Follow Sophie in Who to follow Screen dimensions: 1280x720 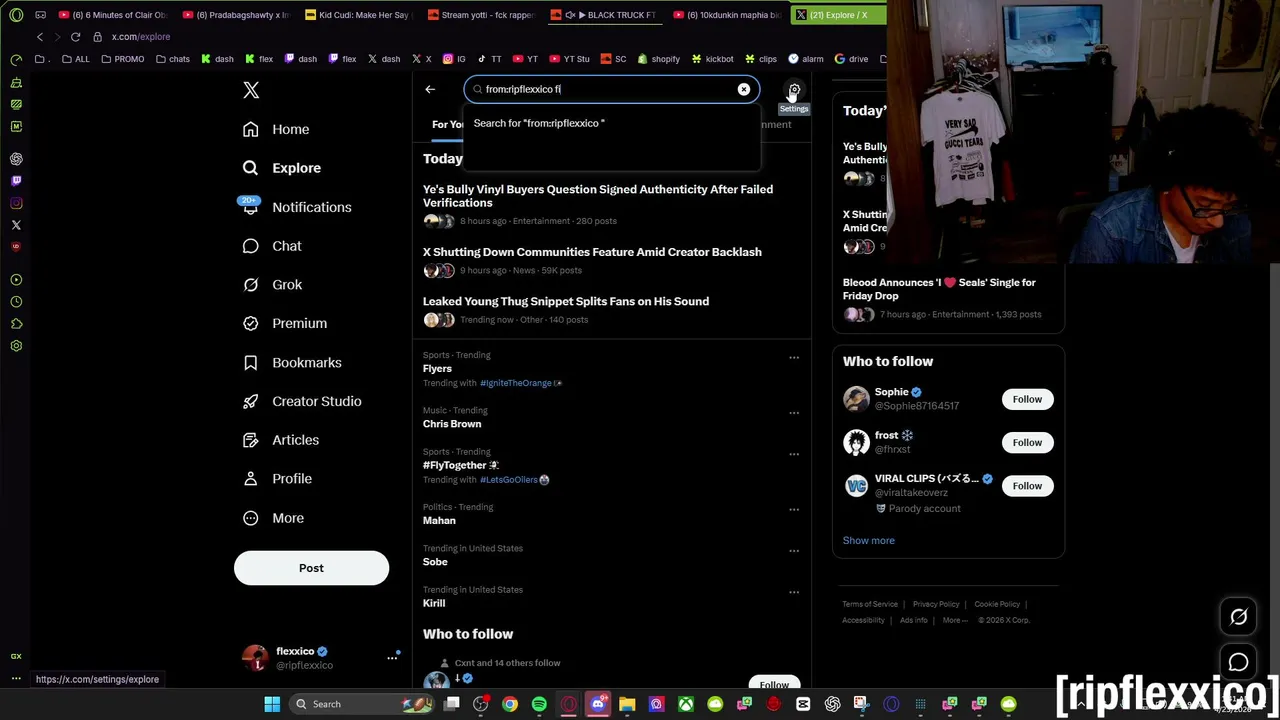(1027, 399)
